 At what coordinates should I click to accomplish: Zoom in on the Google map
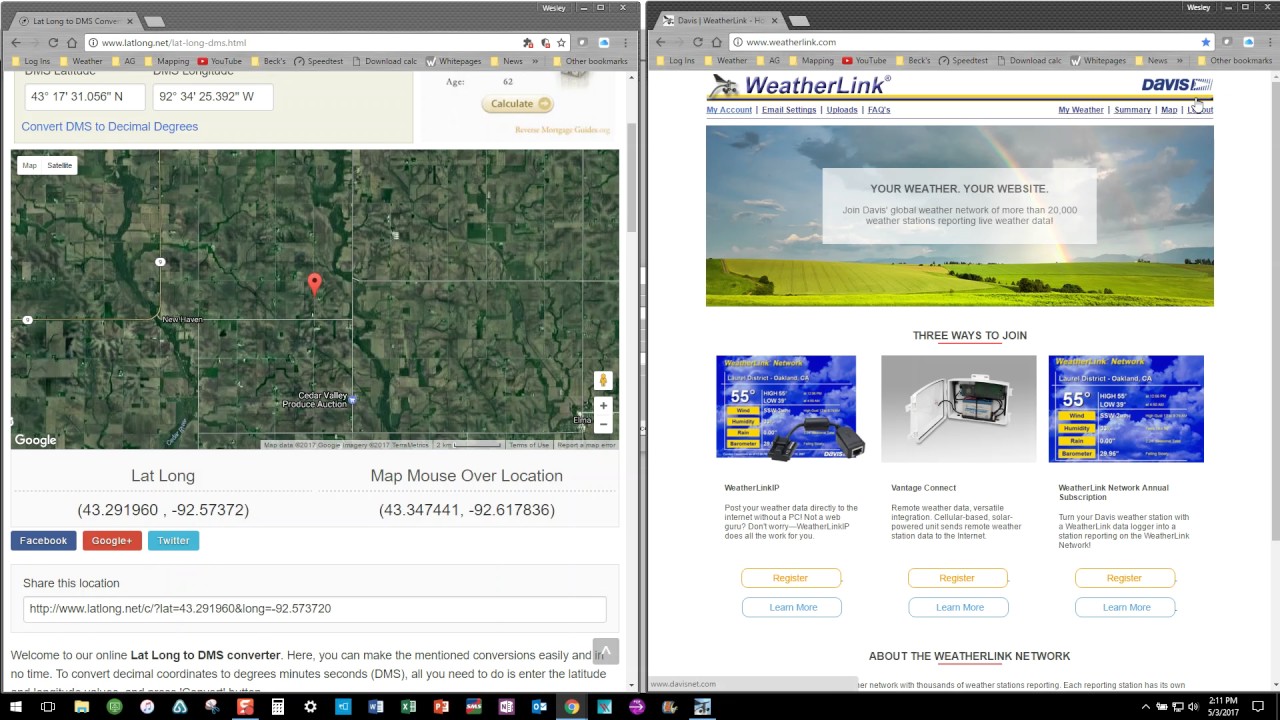pyautogui.click(x=603, y=405)
